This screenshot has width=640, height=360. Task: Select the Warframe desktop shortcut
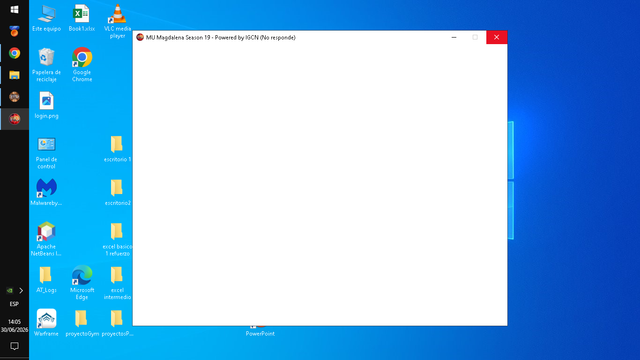pos(46,323)
